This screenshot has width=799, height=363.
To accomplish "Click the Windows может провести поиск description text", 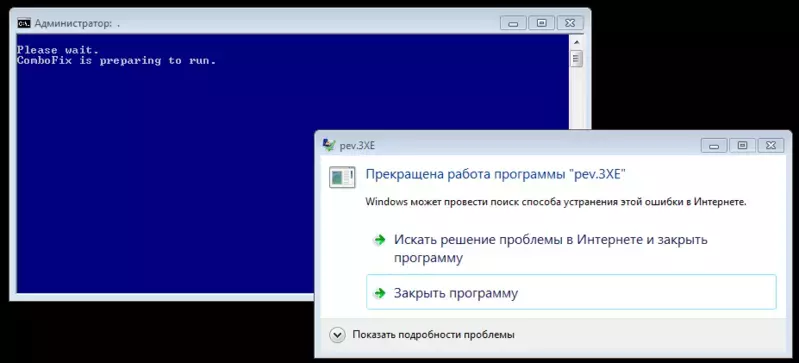I will click(556, 202).
